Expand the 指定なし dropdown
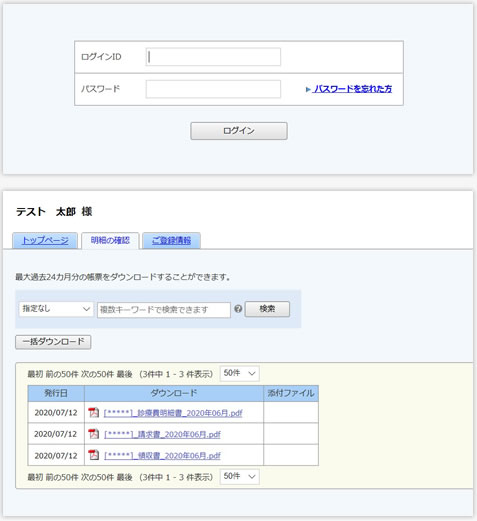This screenshot has height=521, width=477. 56,309
